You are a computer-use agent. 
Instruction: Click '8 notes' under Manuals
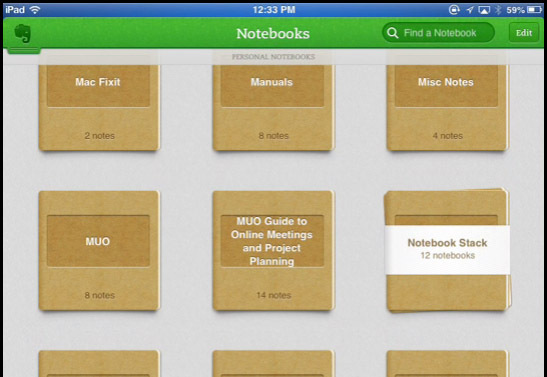(x=274, y=136)
